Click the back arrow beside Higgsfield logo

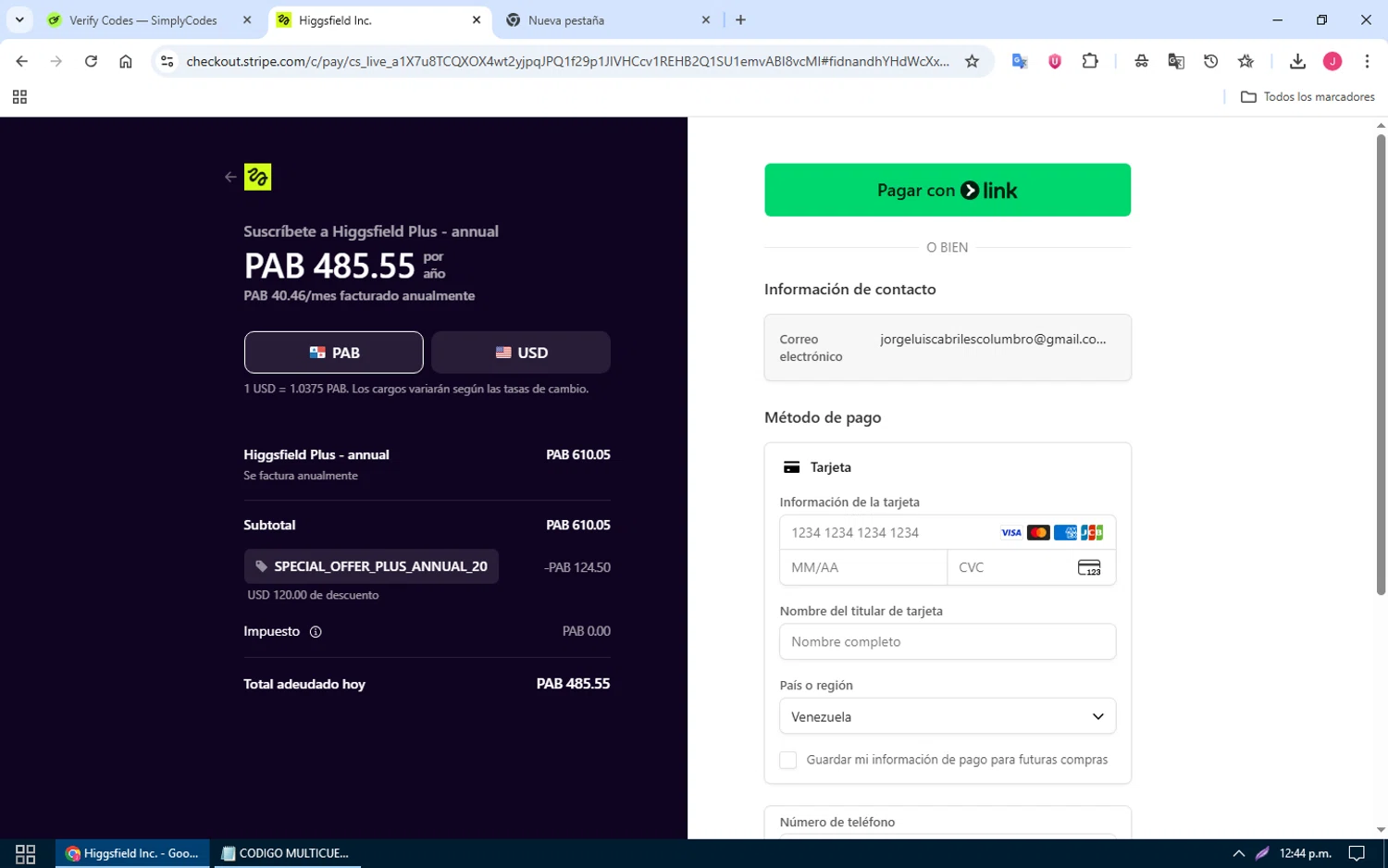[230, 177]
